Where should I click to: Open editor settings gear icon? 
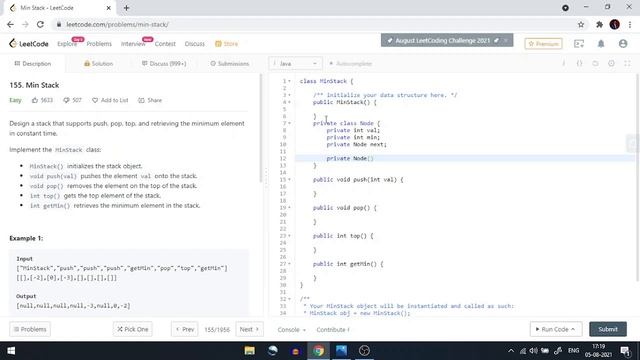611,63
